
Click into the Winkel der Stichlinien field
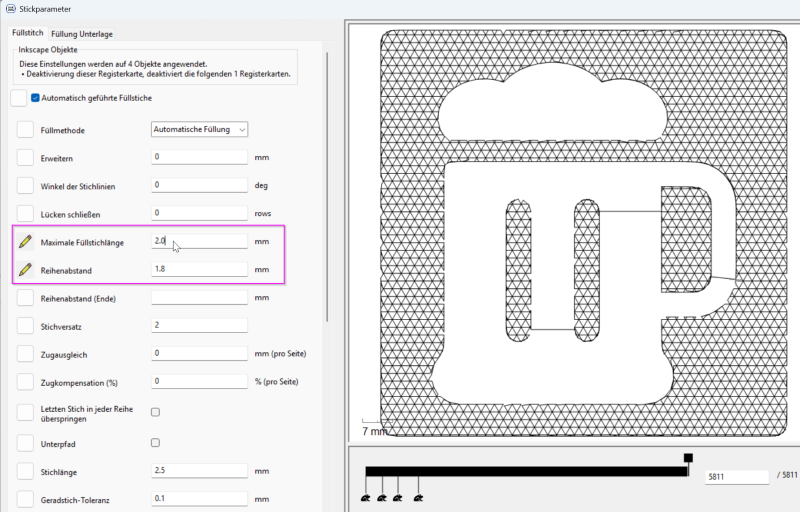click(x=199, y=185)
